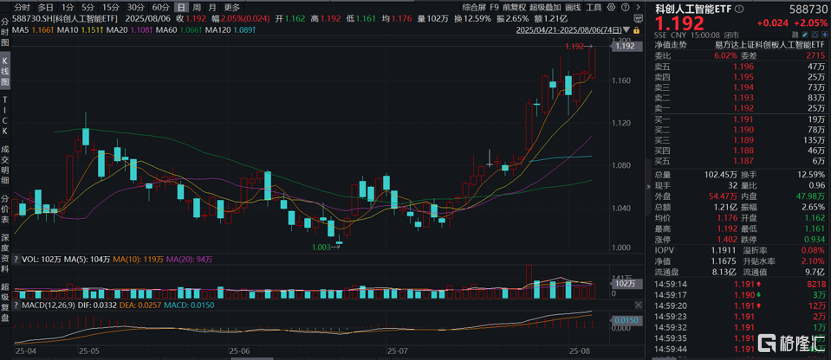Select the 月 monthly period tab

tap(212, 7)
